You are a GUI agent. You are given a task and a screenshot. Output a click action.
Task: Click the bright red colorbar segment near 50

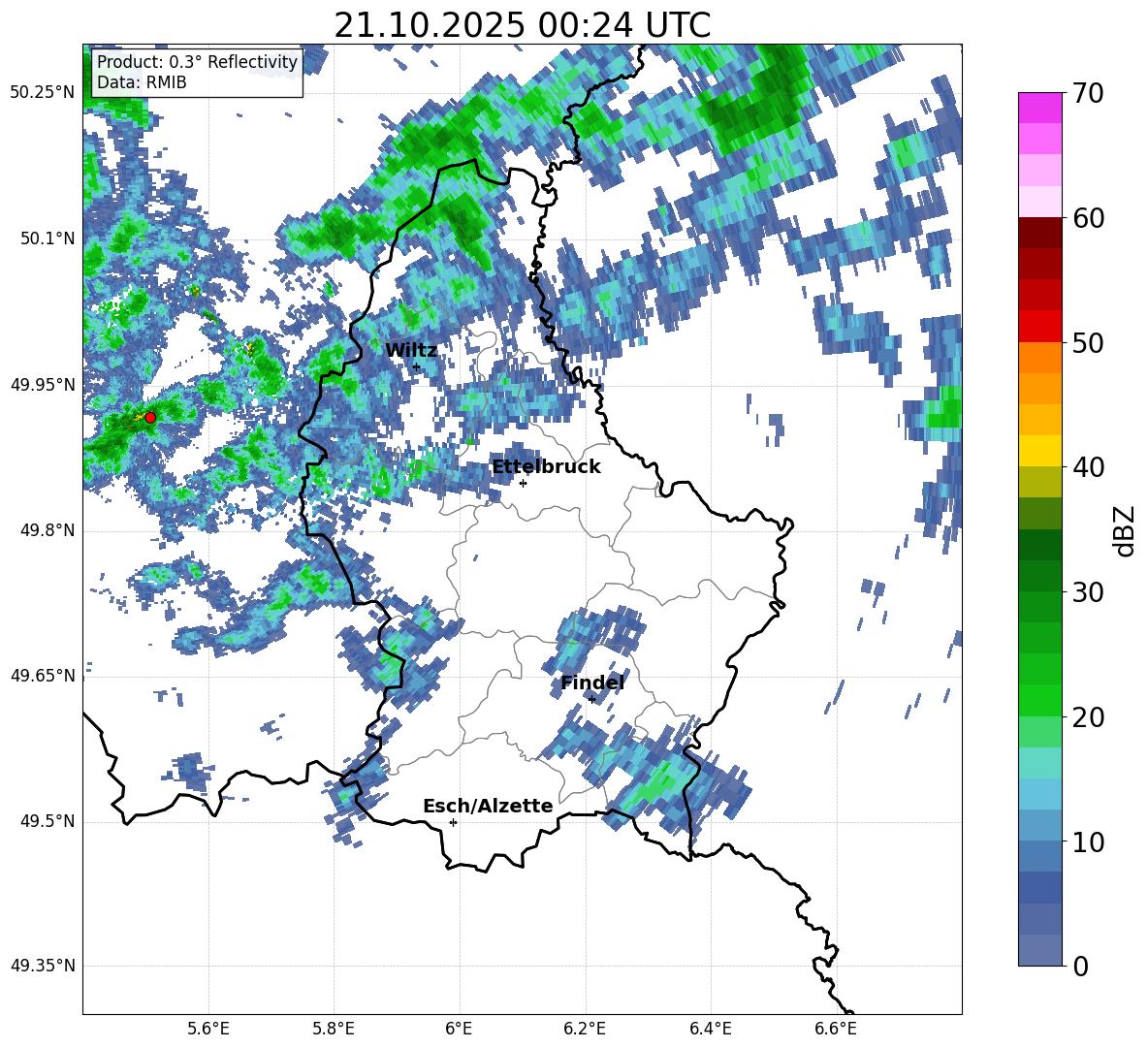pos(1040,327)
